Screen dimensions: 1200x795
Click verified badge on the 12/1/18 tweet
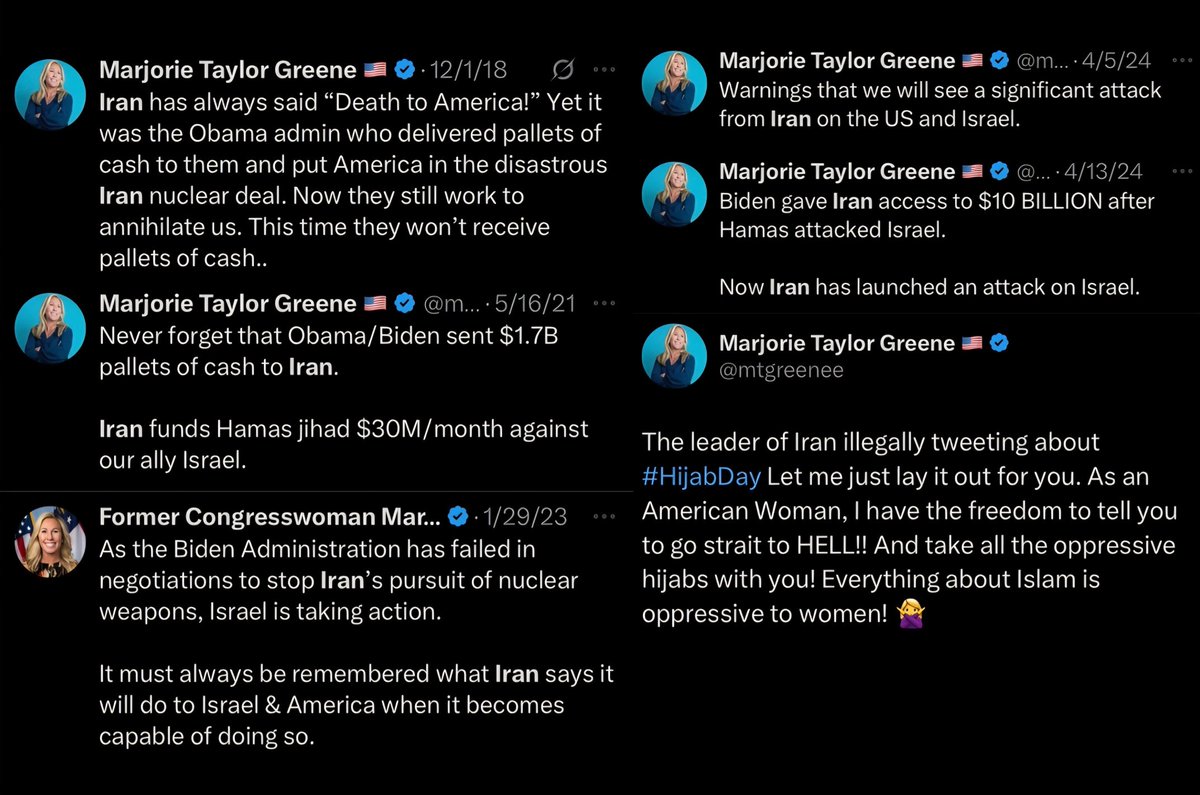(405, 70)
